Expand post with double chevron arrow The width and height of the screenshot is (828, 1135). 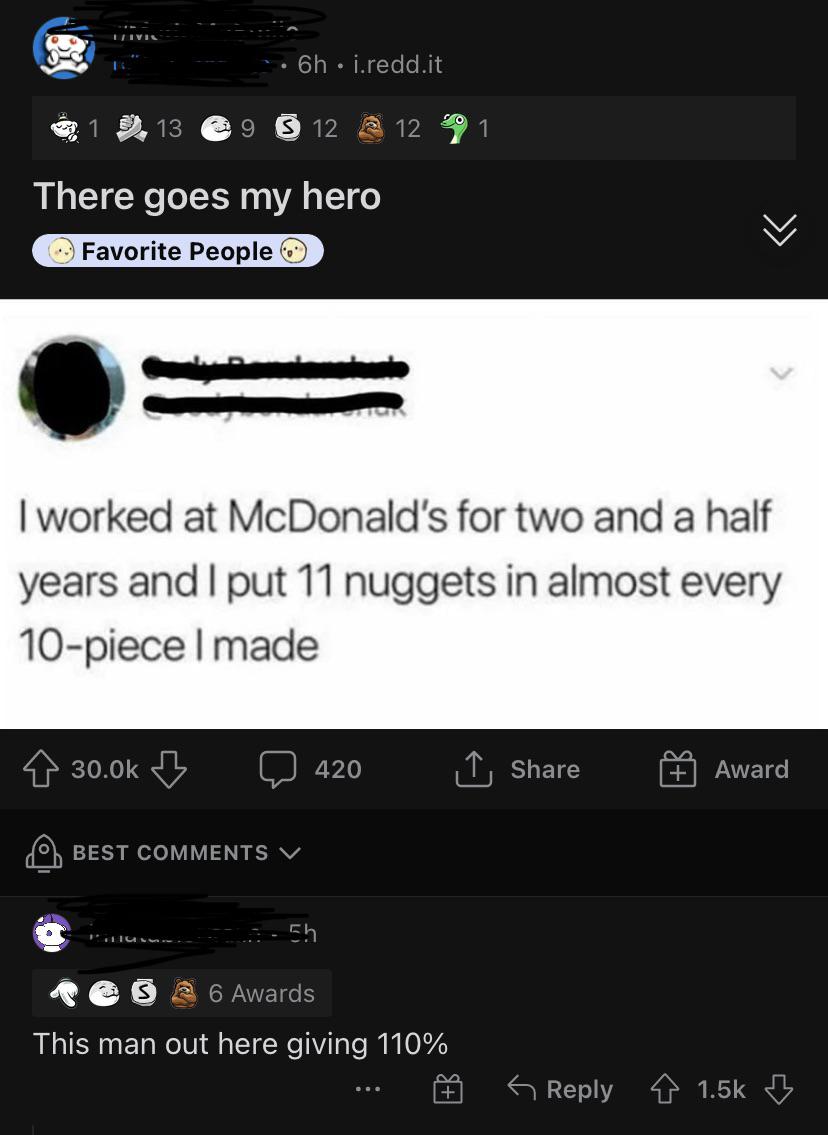coord(780,230)
